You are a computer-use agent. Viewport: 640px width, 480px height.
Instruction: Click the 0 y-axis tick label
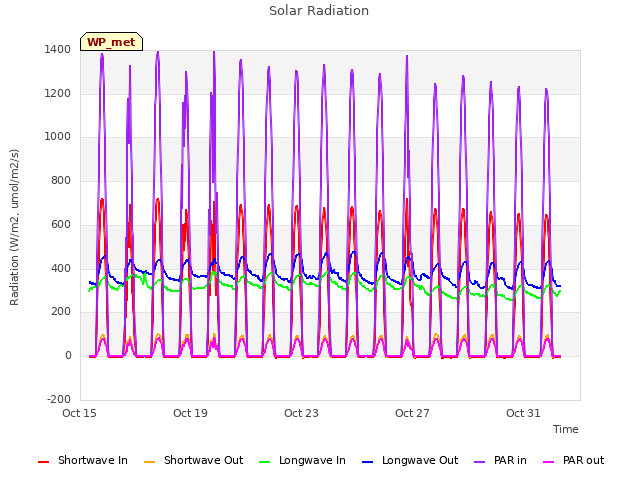coord(68,356)
